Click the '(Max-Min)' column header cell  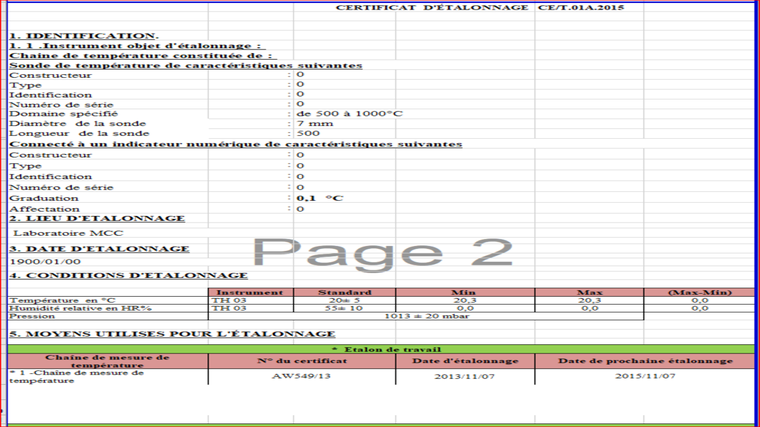click(x=700, y=292)
